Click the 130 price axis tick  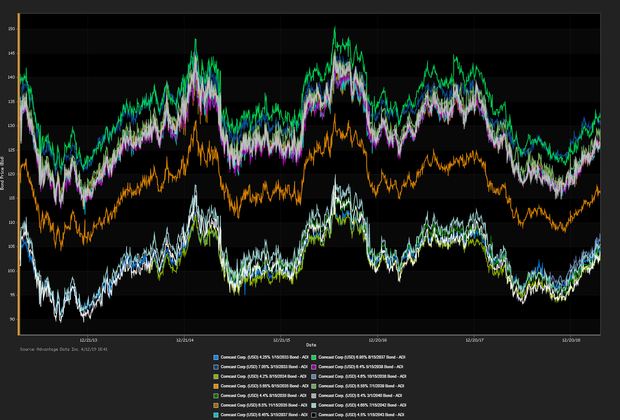[x=11, y=126]
